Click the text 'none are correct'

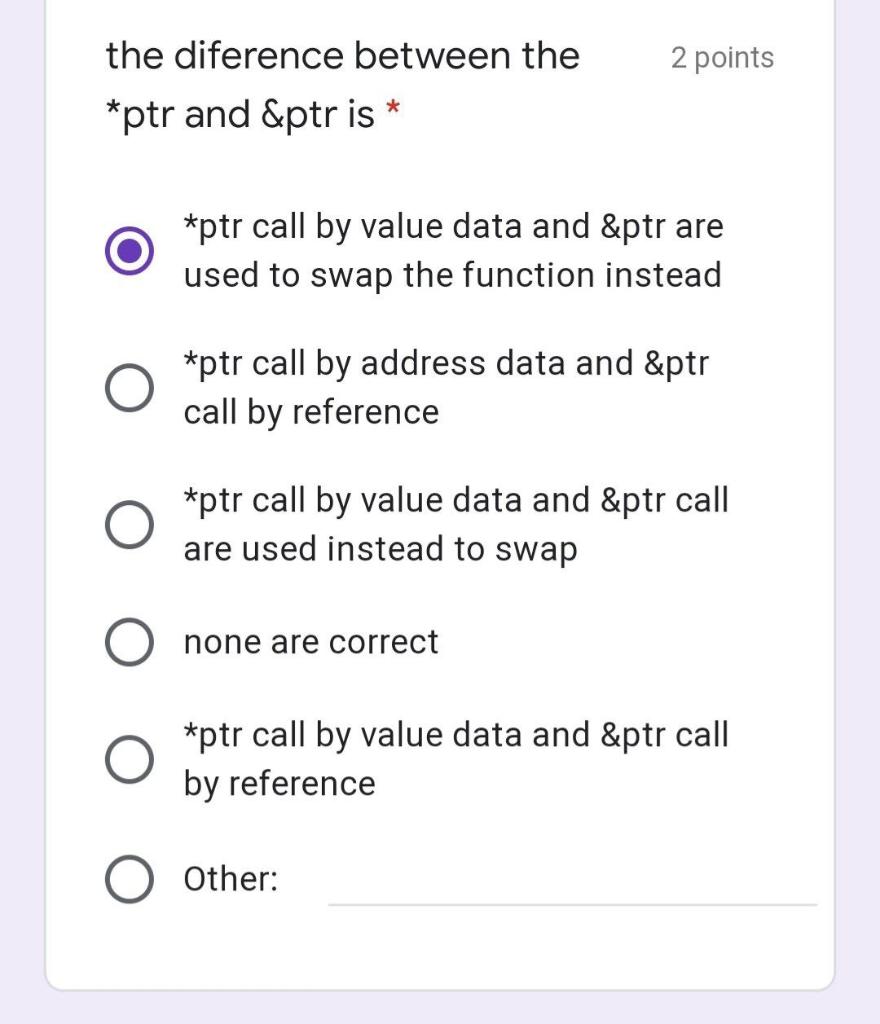click(x=310, y=641)
